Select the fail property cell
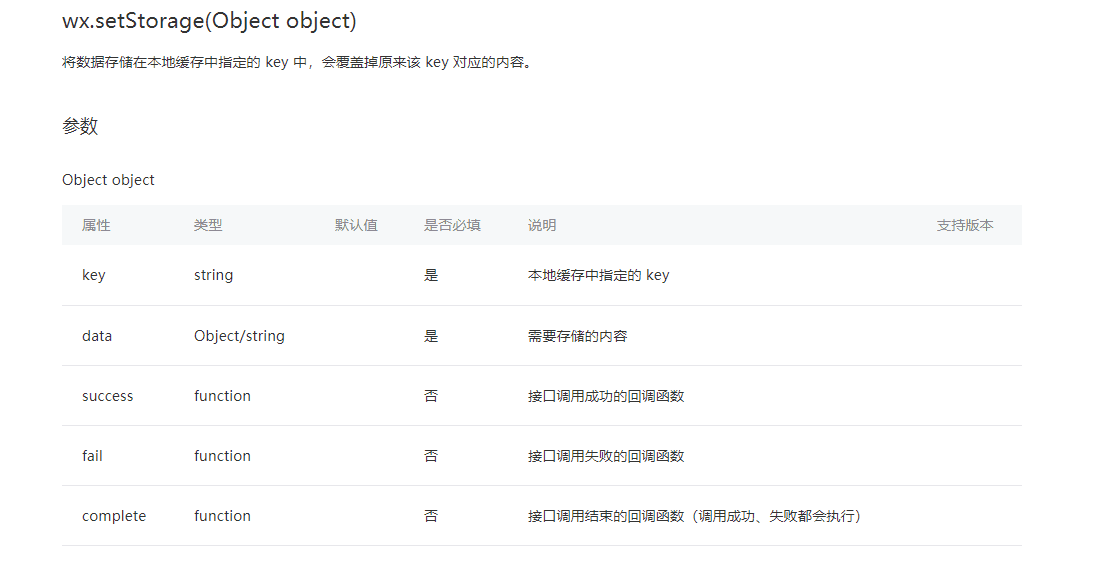 (92, 456)
